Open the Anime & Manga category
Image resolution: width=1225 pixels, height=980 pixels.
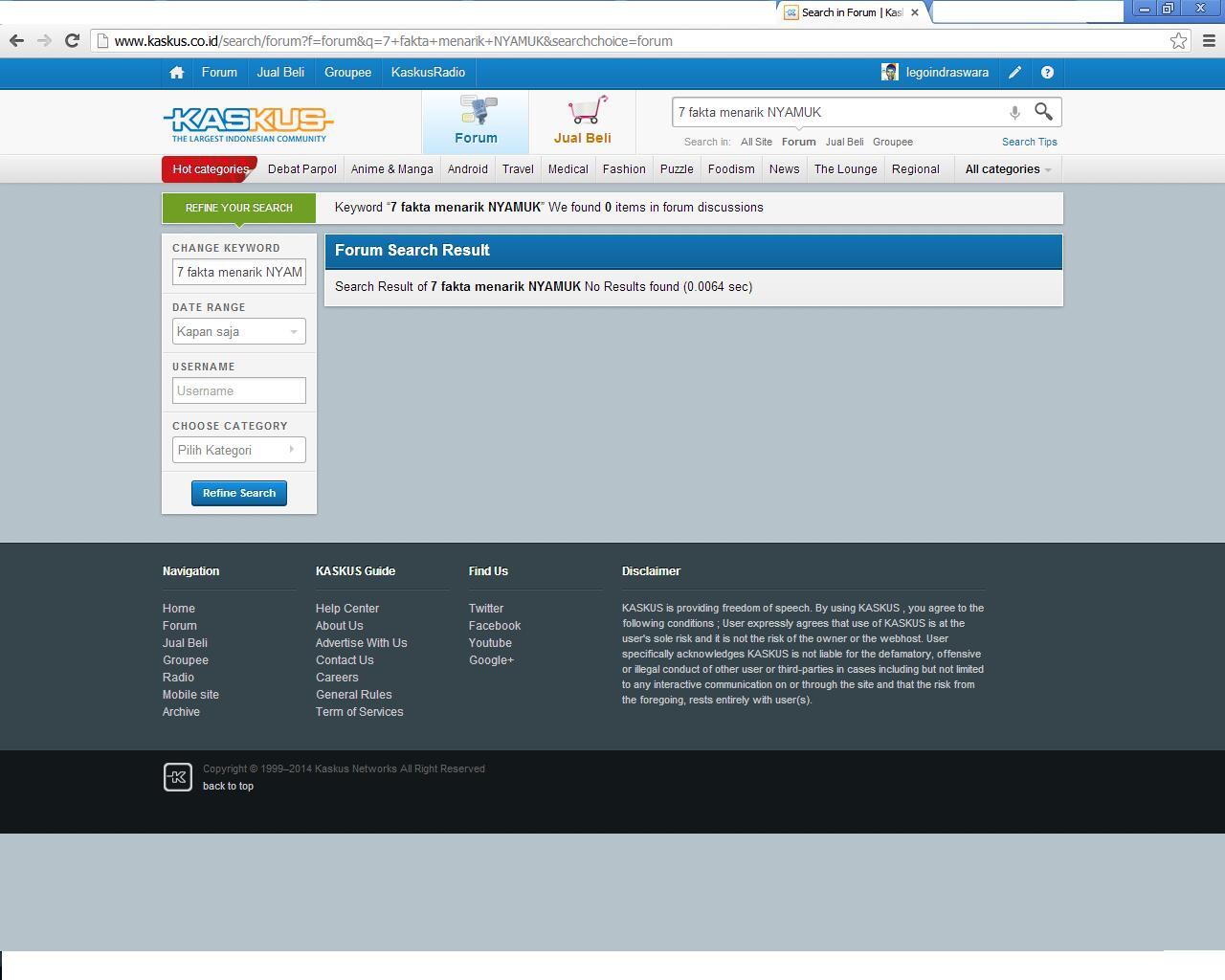pyautogui.click(x=392, y=169)
